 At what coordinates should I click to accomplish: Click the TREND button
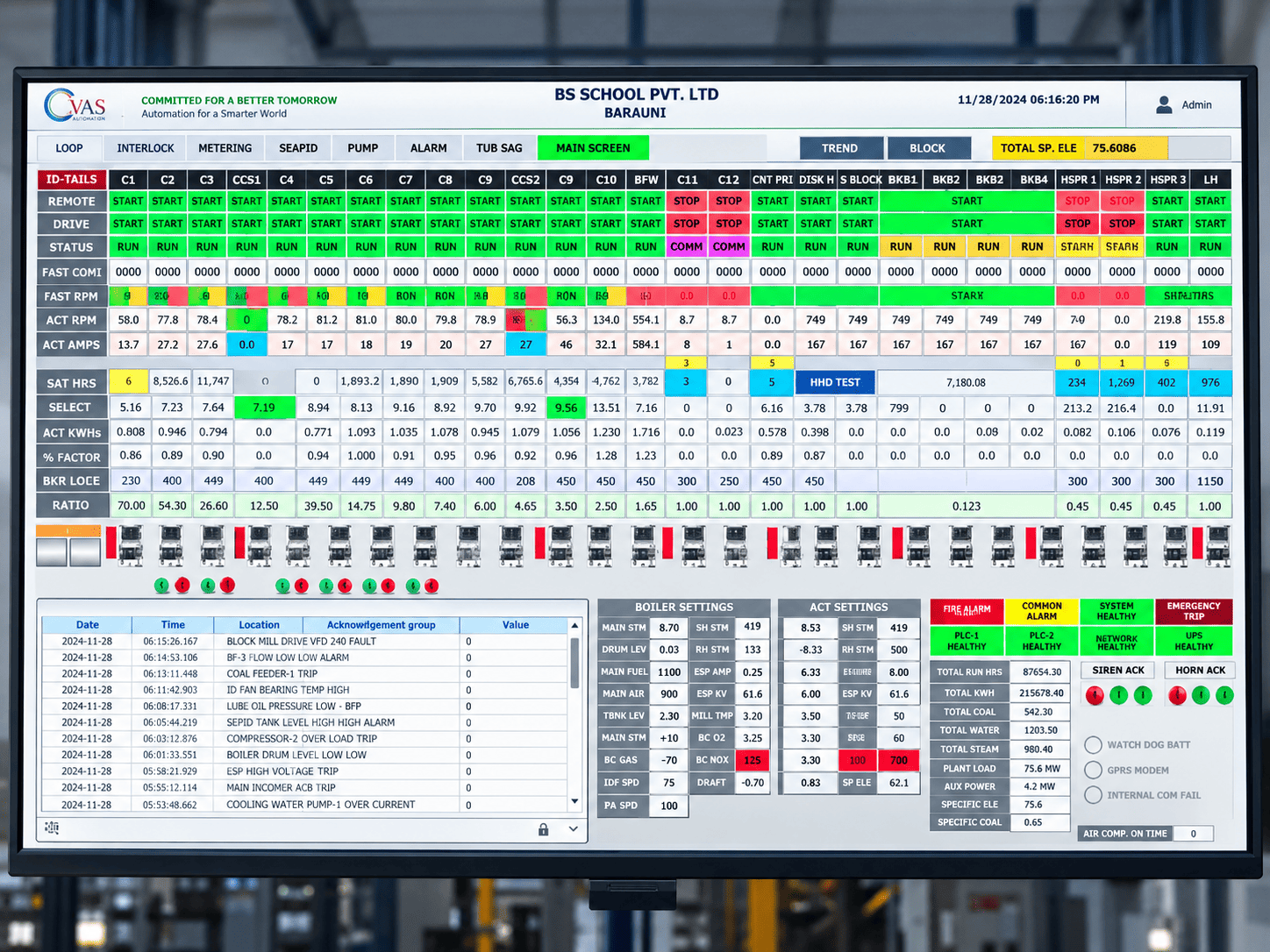coord(840,148)
